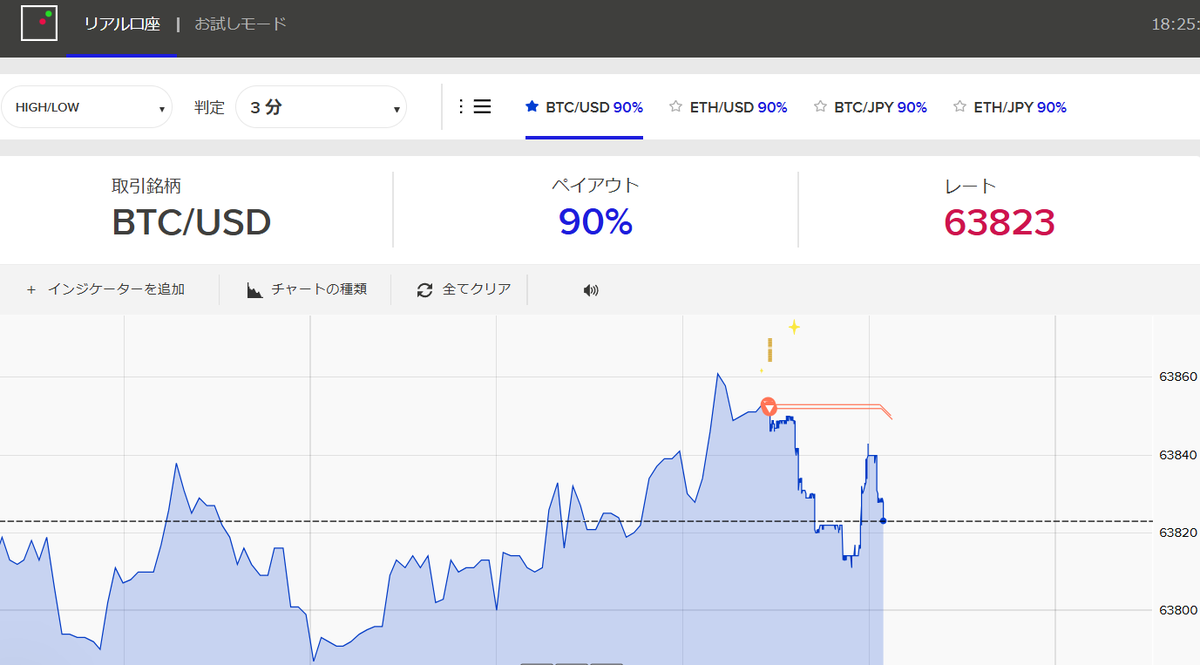Toggle favorite star for ETH/JPY
The height and width of the screenshot is (665, 1200).
959,106
